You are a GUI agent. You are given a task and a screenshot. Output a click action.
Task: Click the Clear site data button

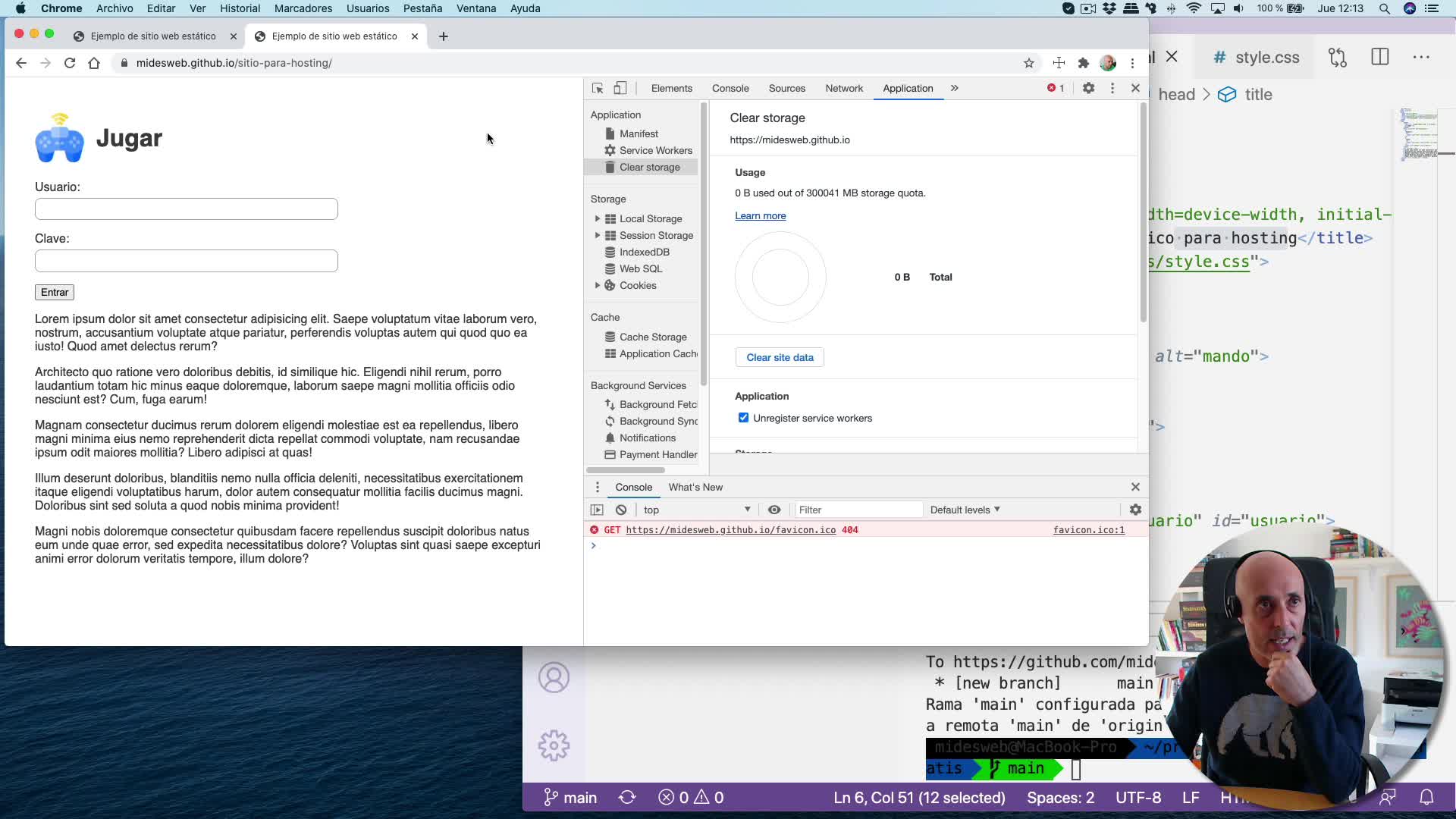click(x=780, y=357)
